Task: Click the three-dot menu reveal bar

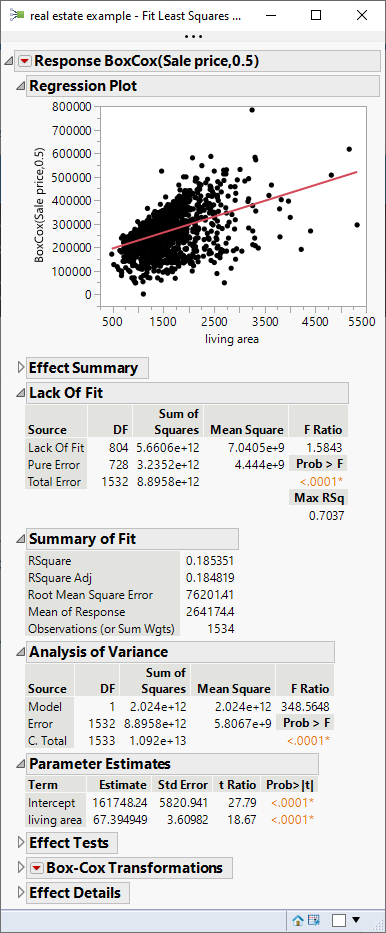Action: tap(193, 37)
